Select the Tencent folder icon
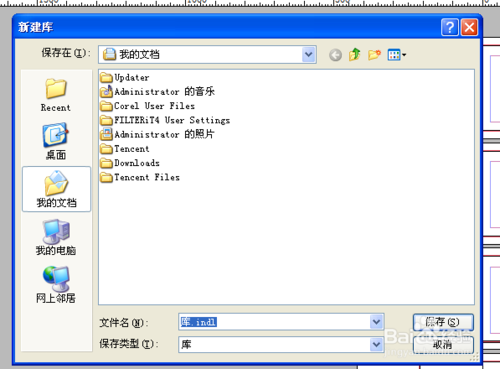 [x=107, y=149]
